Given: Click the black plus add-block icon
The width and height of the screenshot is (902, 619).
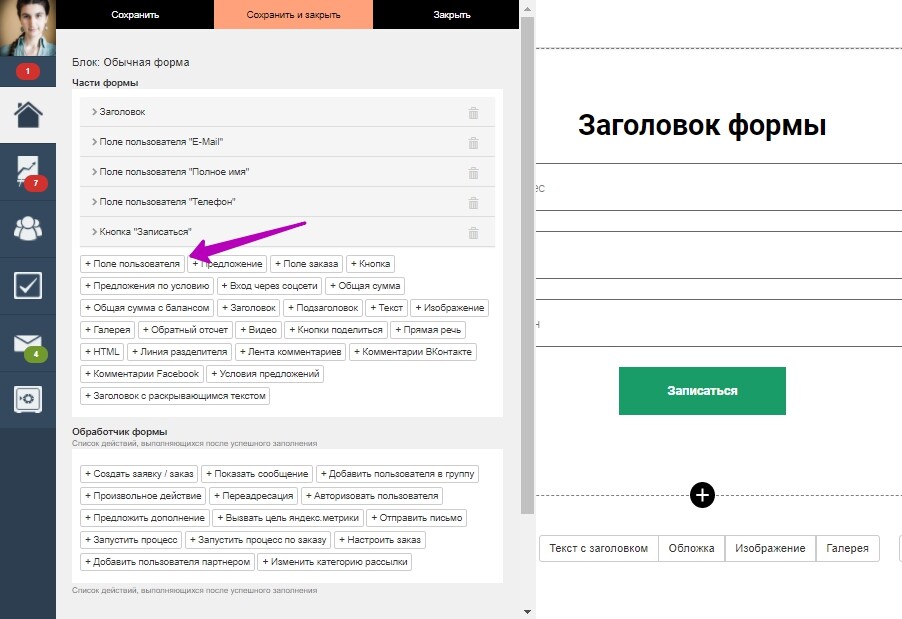Looking at the screenshot, I should (702, 495).
